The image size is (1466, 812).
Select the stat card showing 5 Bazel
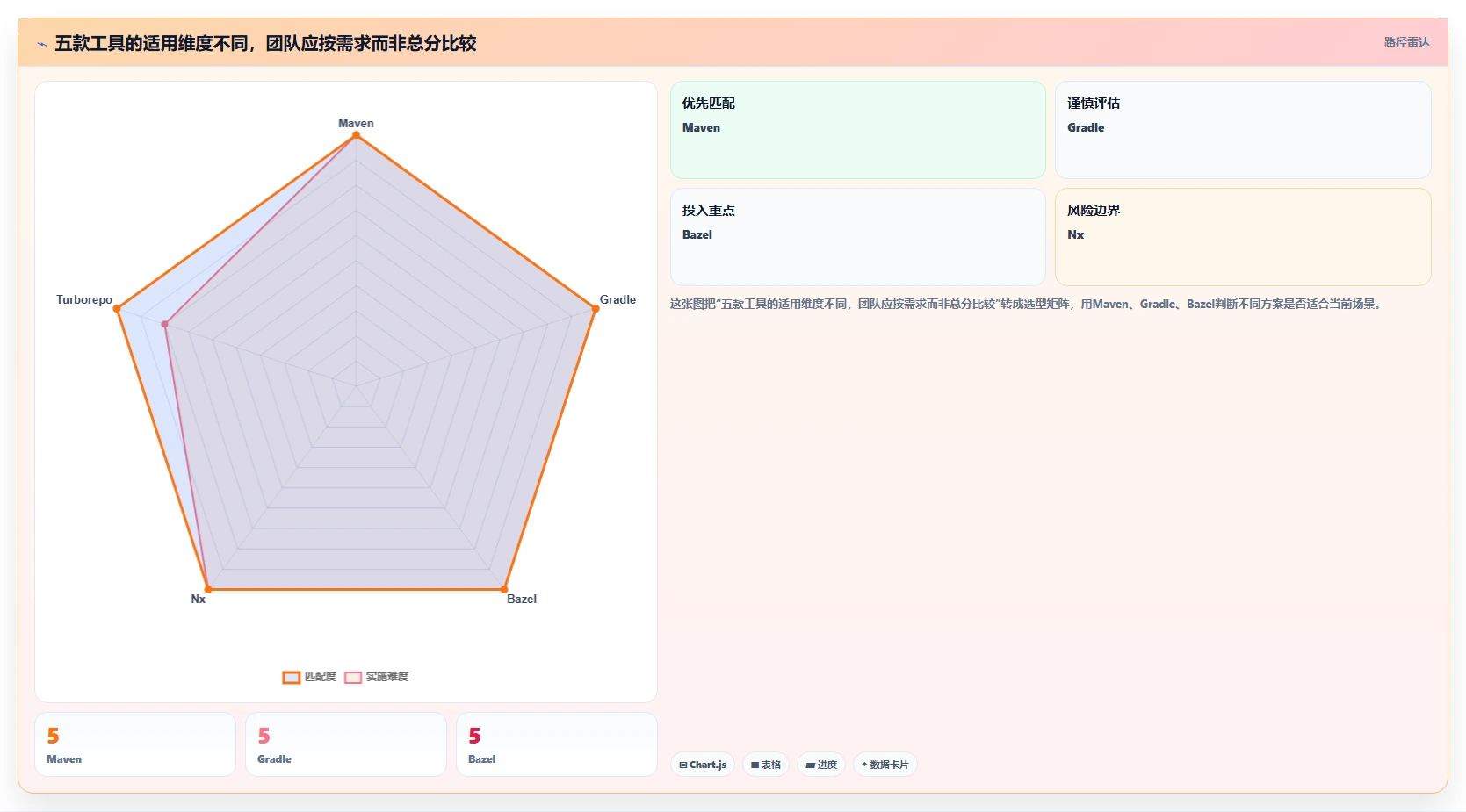[557, 744]
